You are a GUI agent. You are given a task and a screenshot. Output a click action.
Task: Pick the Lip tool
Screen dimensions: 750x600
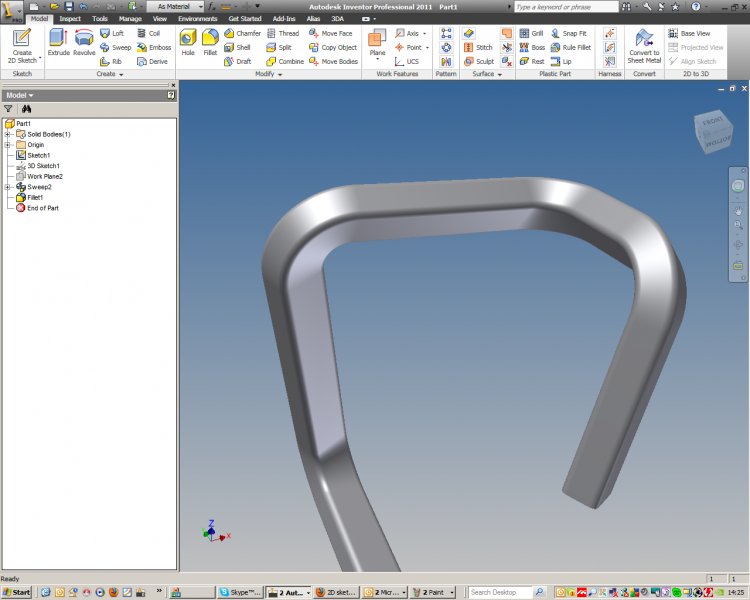(561, 61)
